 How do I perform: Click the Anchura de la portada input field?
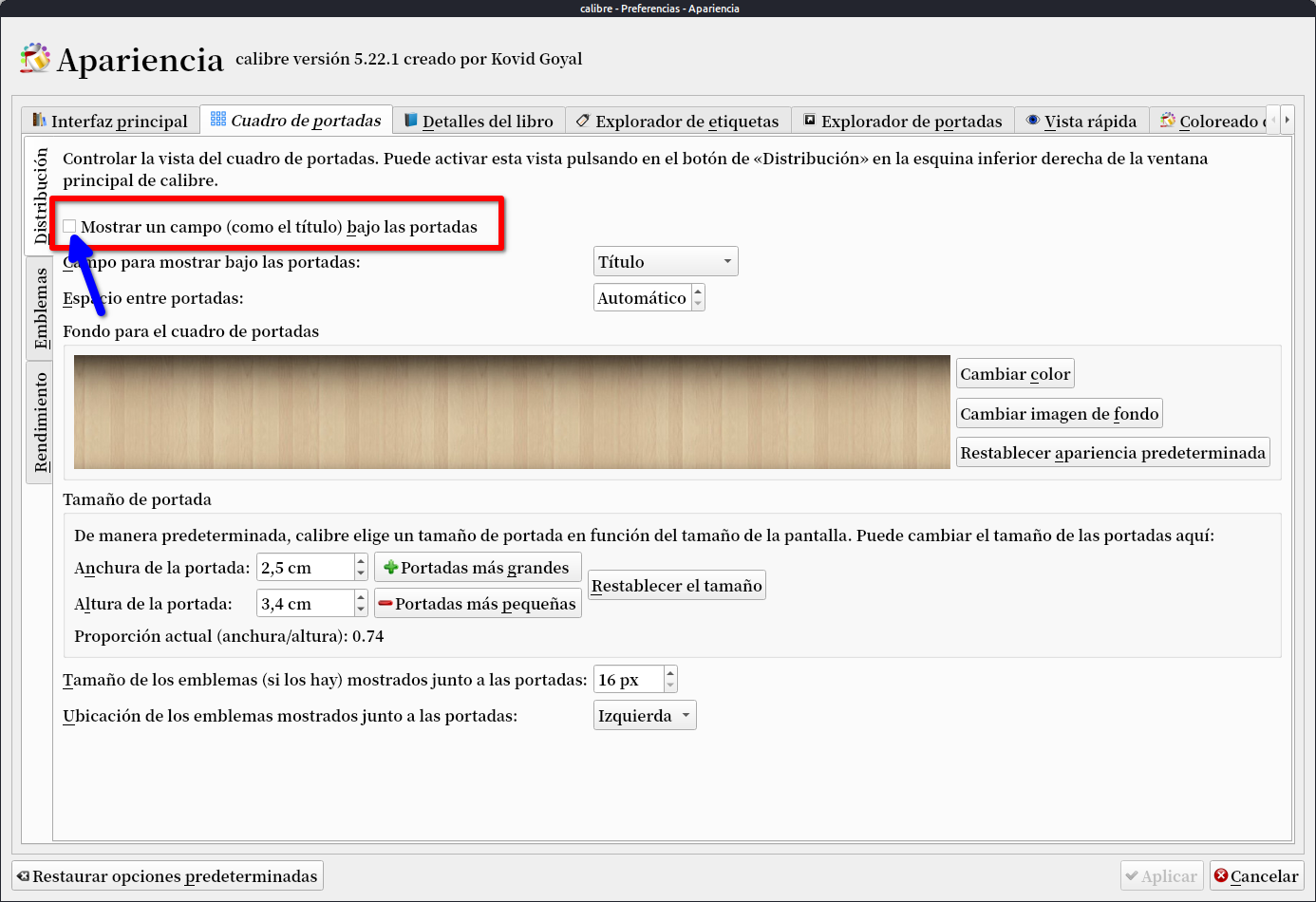pos(306,568)
